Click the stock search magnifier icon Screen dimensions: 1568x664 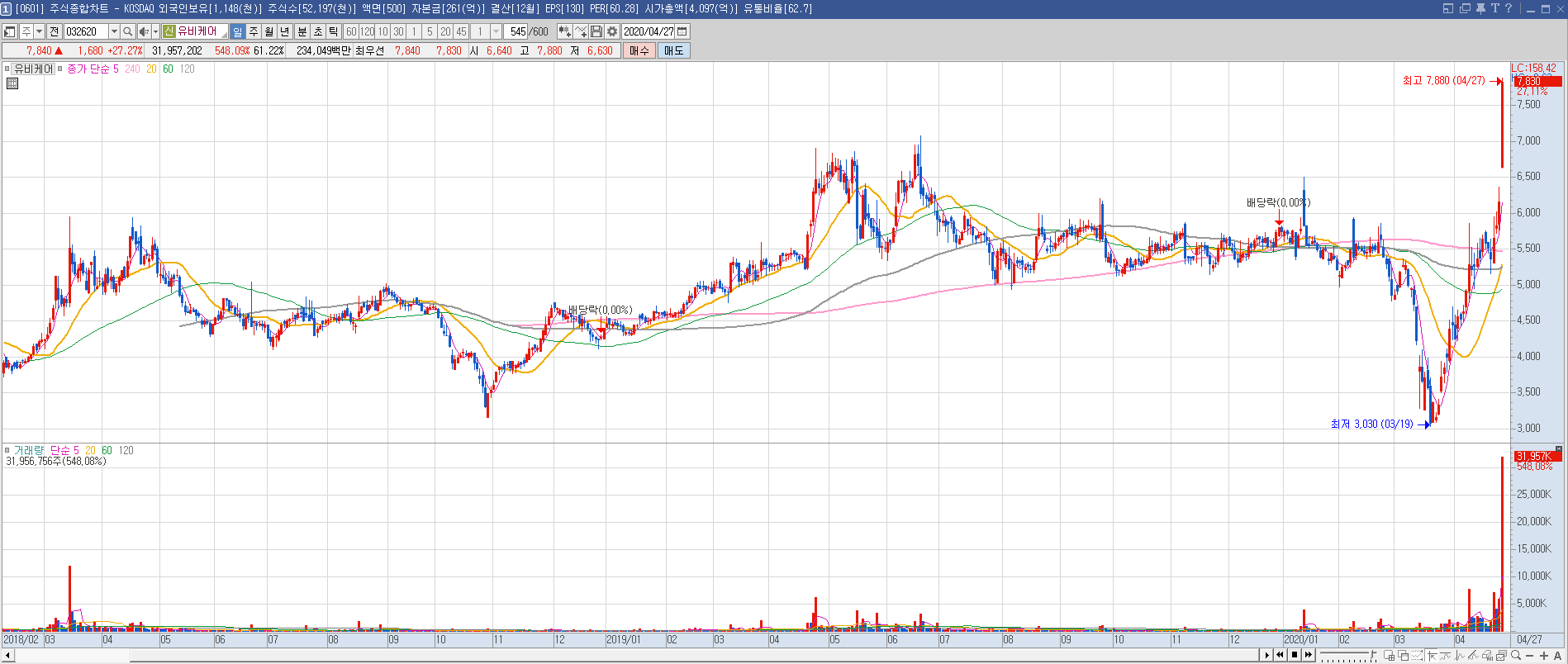[x=128, y=31]
